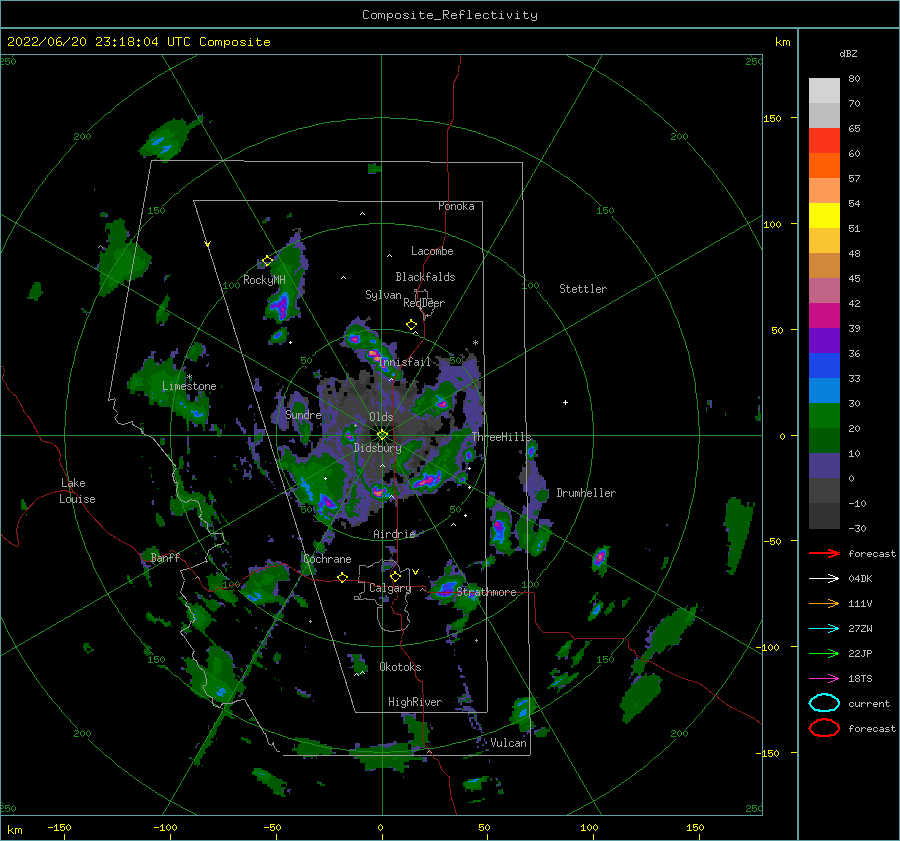900x841 pixels.
Task: Select the Innisfail label
Action: click(404, 362)
